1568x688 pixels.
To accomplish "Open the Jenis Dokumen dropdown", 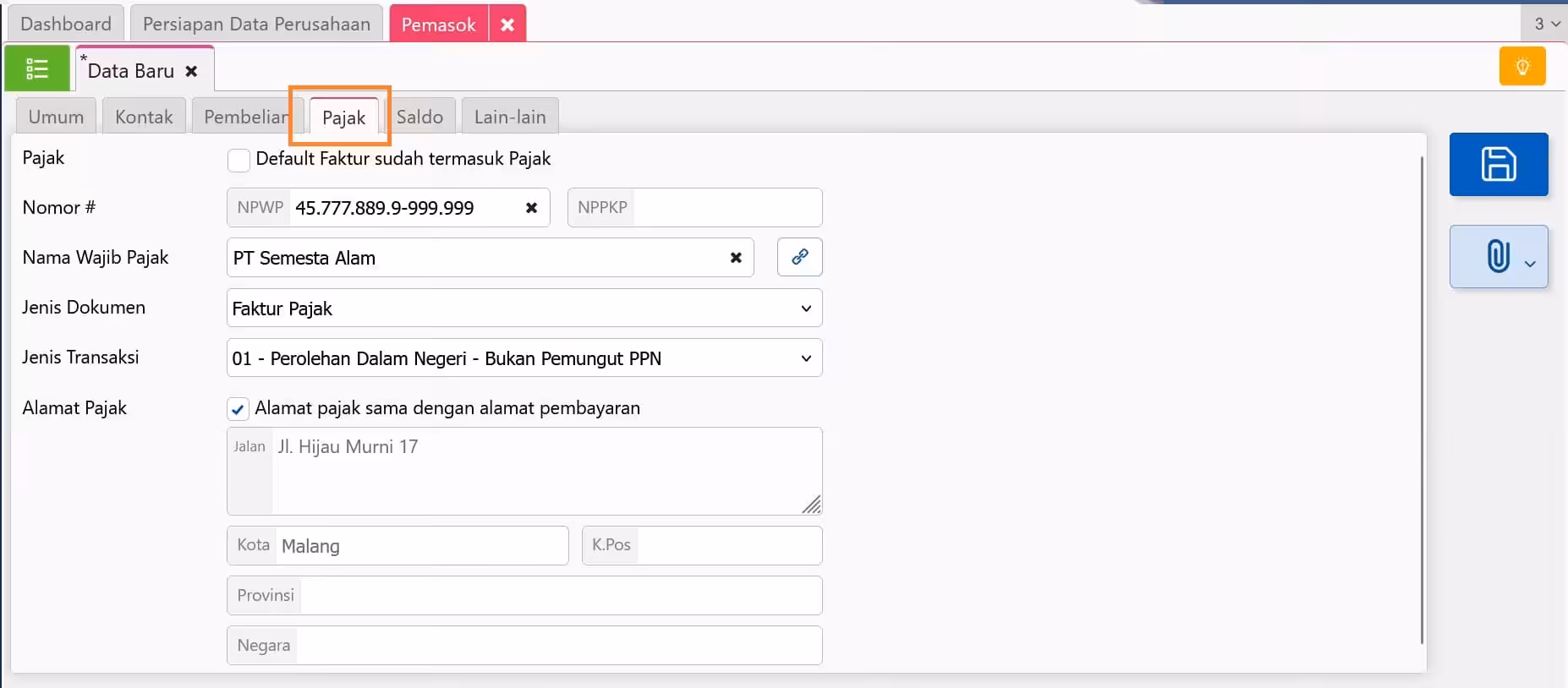I will coord(524,308).
